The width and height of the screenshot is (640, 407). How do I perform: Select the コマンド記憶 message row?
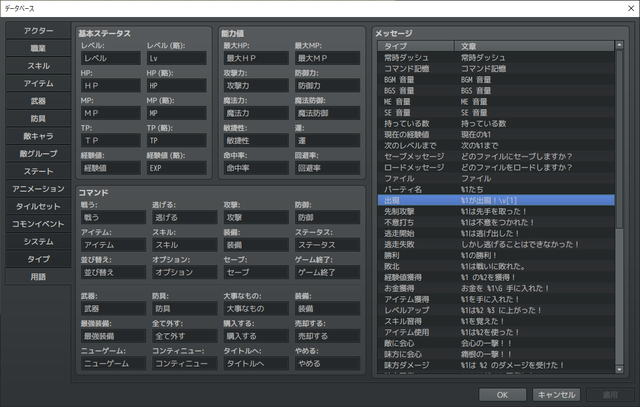496,69
